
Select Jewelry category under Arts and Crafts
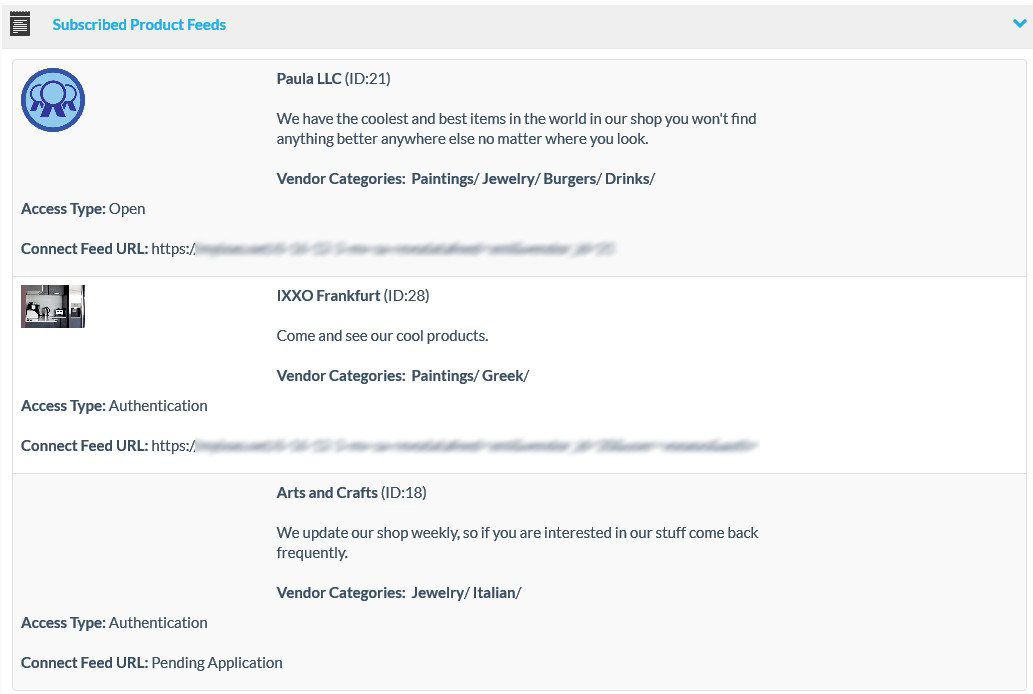437,592
